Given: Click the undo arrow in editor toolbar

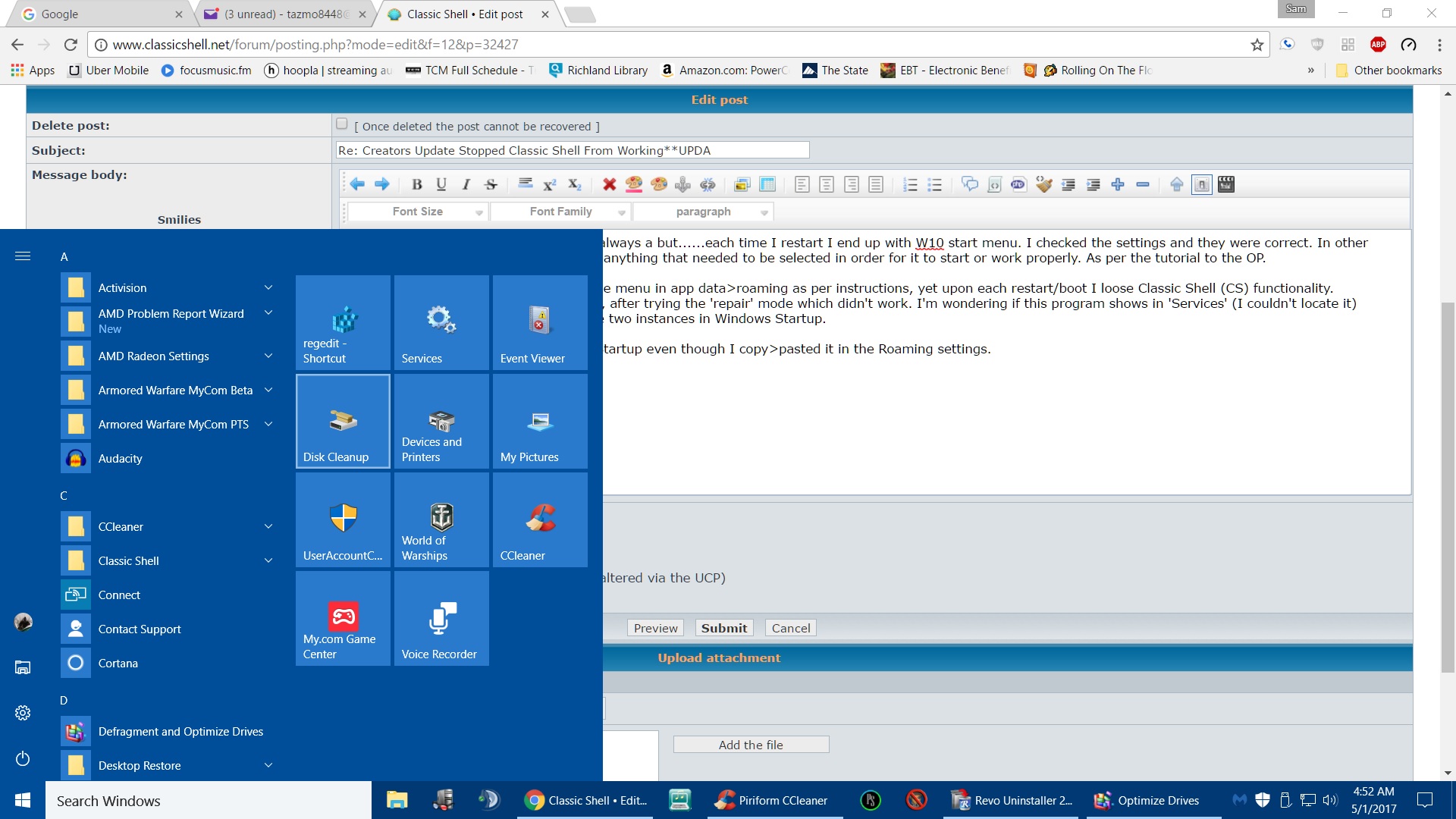Looking at the screenshot, I should pyautogui.click(x=357, y=184).
